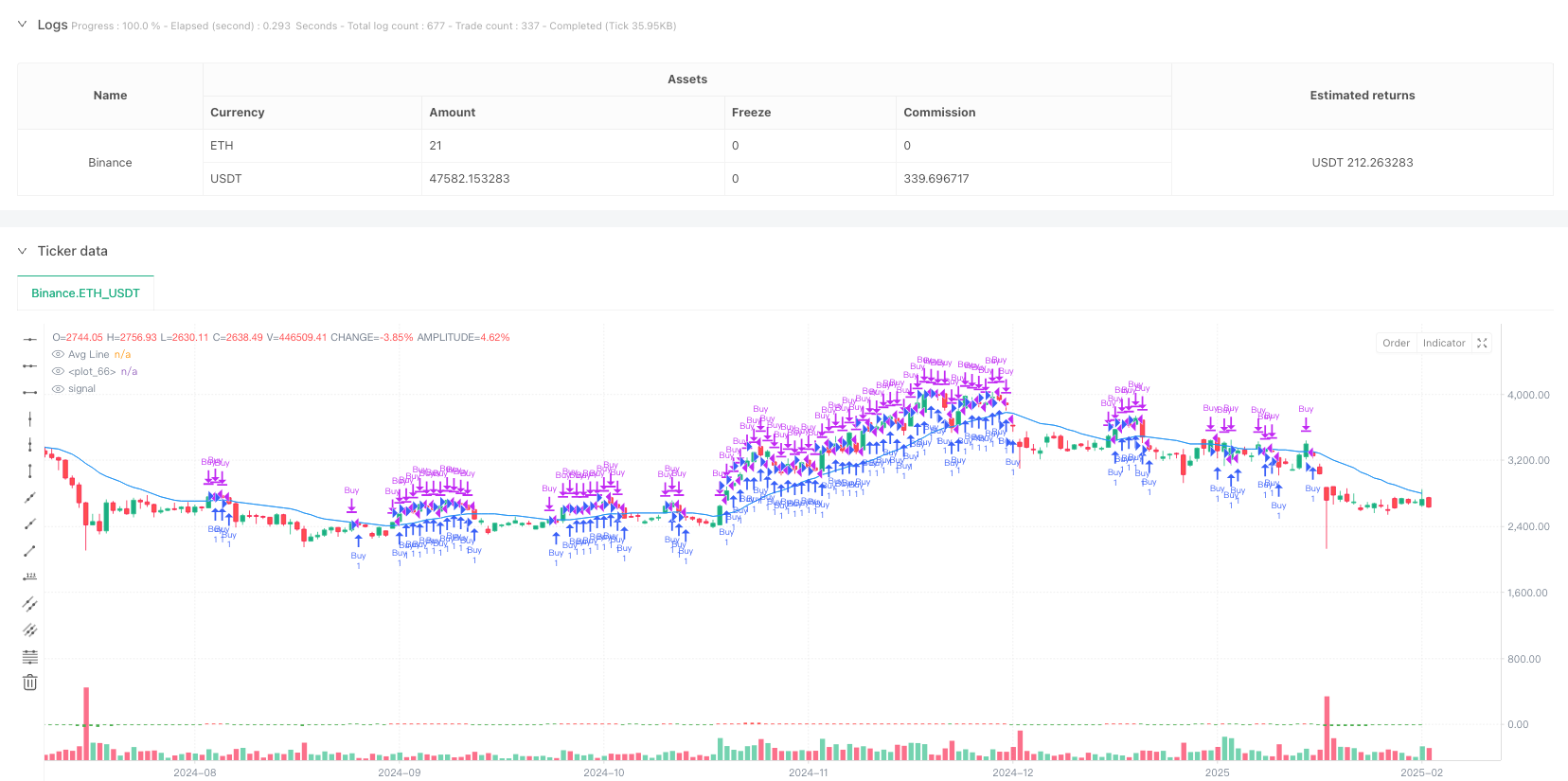Click the OHLC values line above chart

coord(281,338)
